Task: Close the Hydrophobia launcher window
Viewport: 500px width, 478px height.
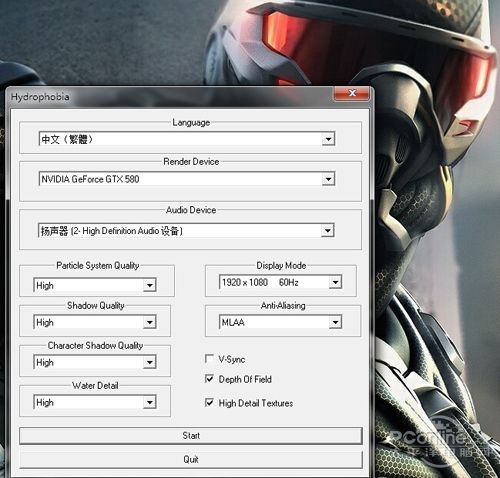Action: coord(352,93)
